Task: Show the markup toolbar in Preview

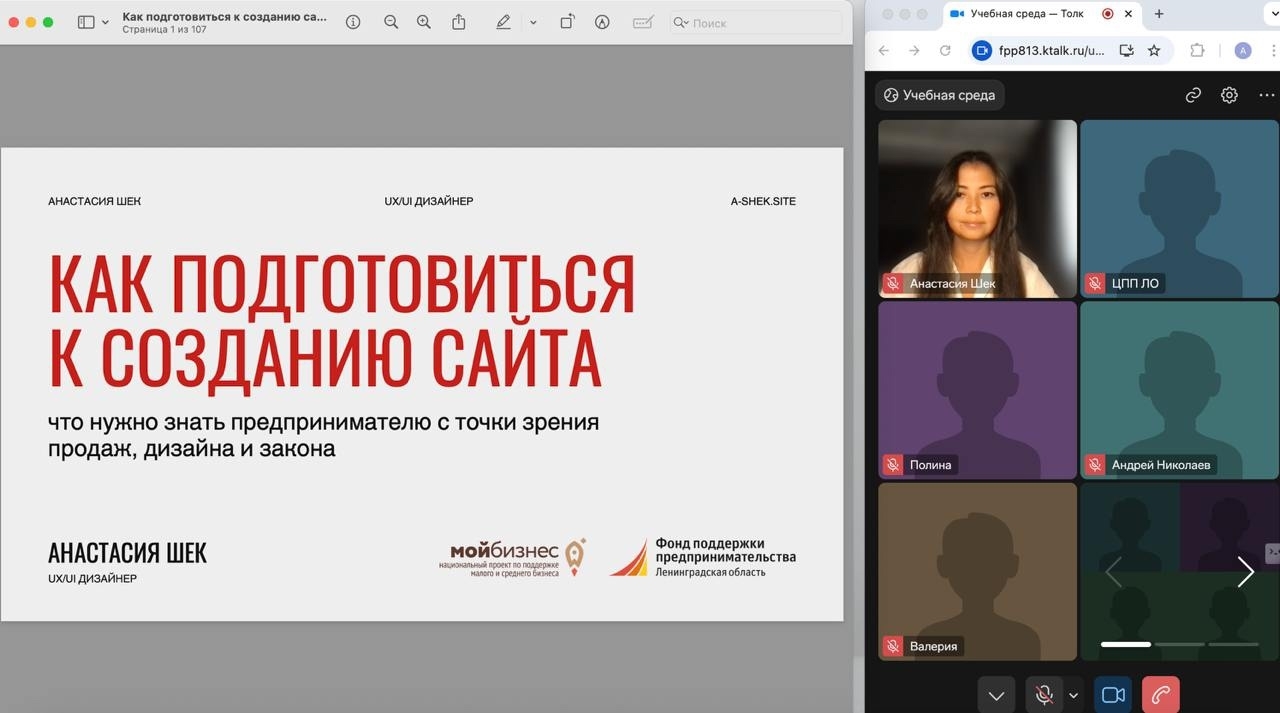Action: point(602,22)
